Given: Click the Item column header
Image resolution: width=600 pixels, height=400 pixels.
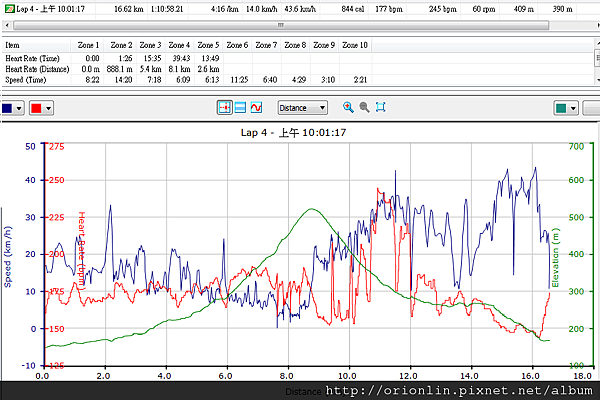Looking at the screenshot, I should click(x=36, y=45).
